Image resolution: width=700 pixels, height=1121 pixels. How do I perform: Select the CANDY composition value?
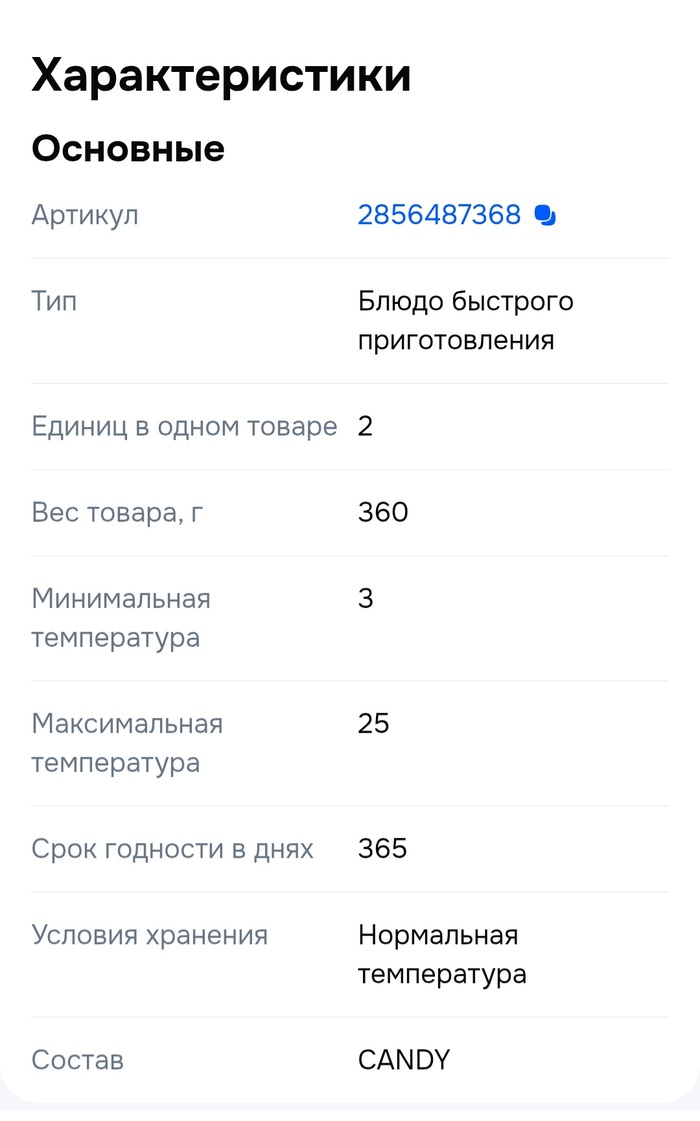pos(404,1060)
